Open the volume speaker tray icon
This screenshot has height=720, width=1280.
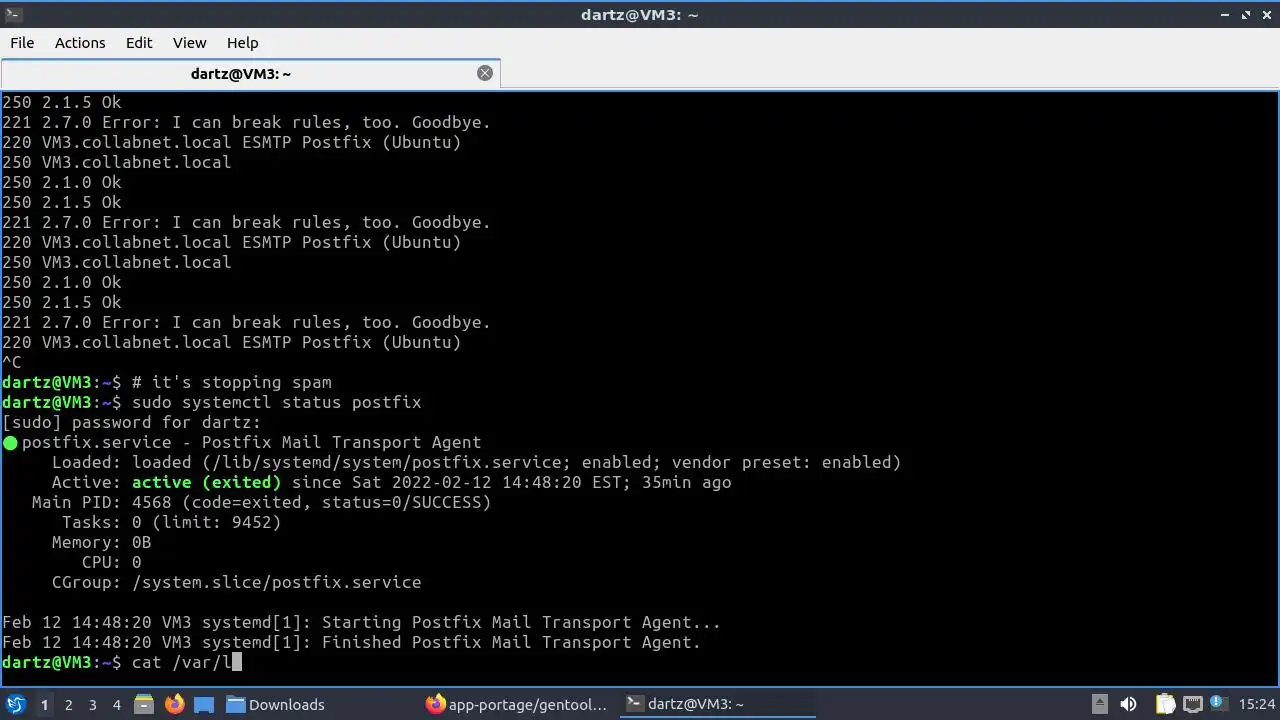click(1128, 704)
